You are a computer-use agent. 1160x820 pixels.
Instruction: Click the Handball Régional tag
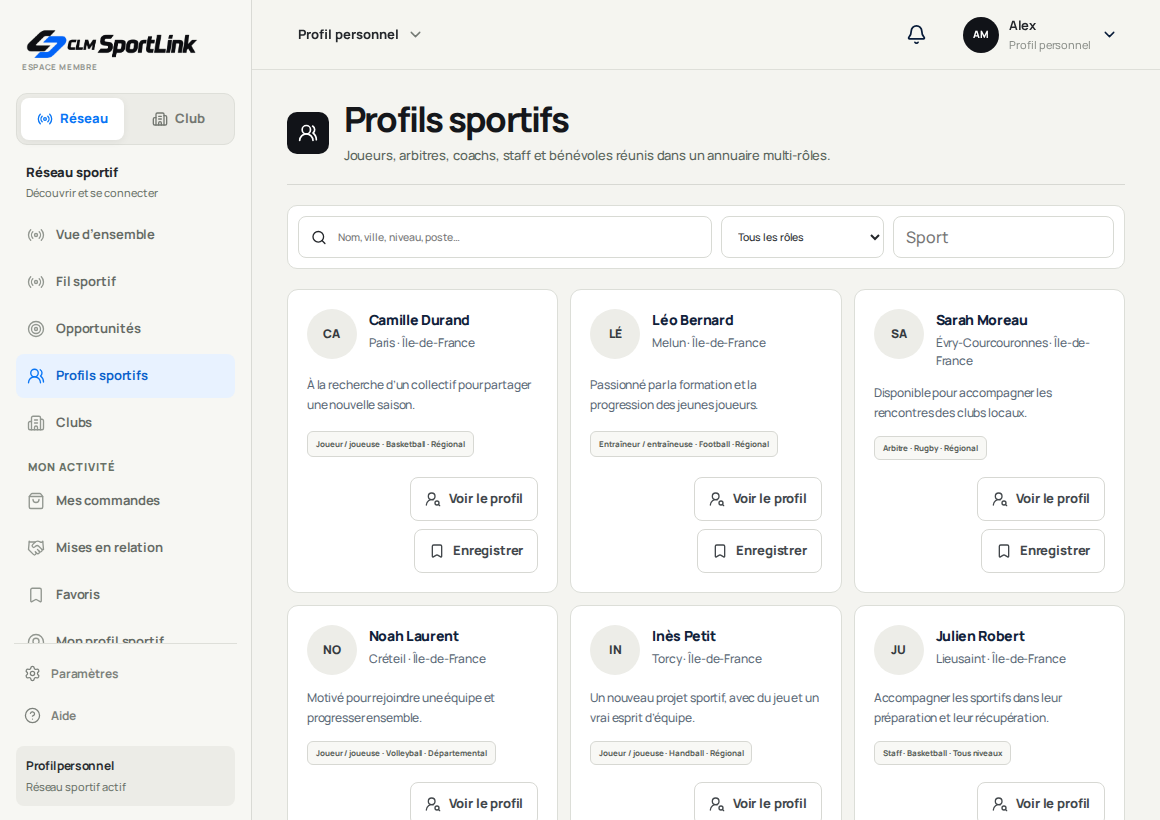(670, 753)
